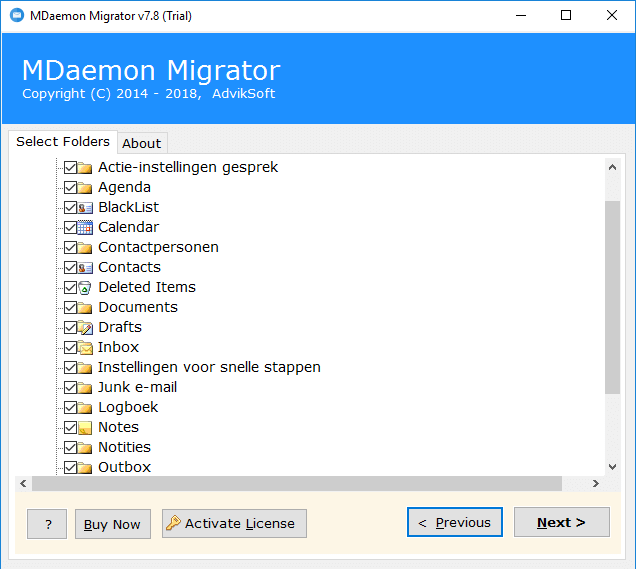The width and height of the screenshot is (636, 569).
Task: Uncheck the Inbox checkbox
Action: pos(71,348)
